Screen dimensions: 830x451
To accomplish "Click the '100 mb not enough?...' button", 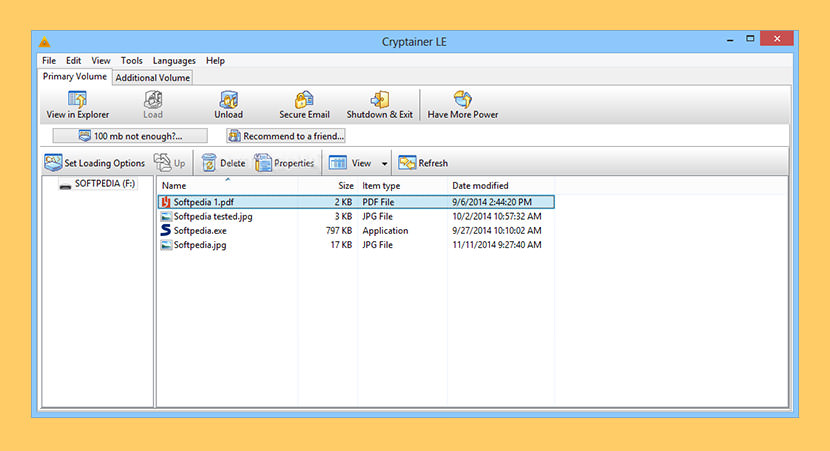I will coord(130,136).
